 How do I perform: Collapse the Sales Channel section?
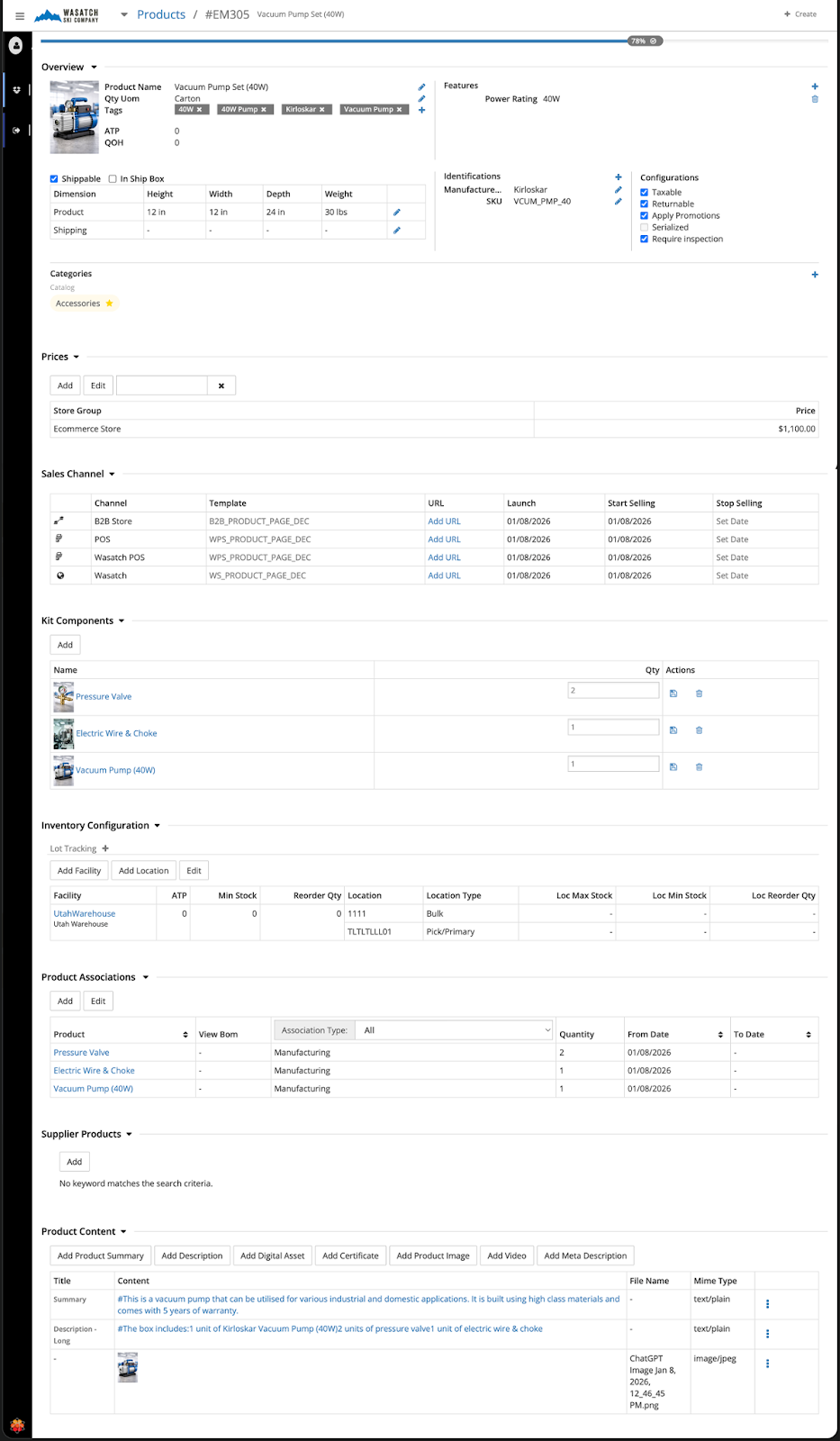click(112, 475)
